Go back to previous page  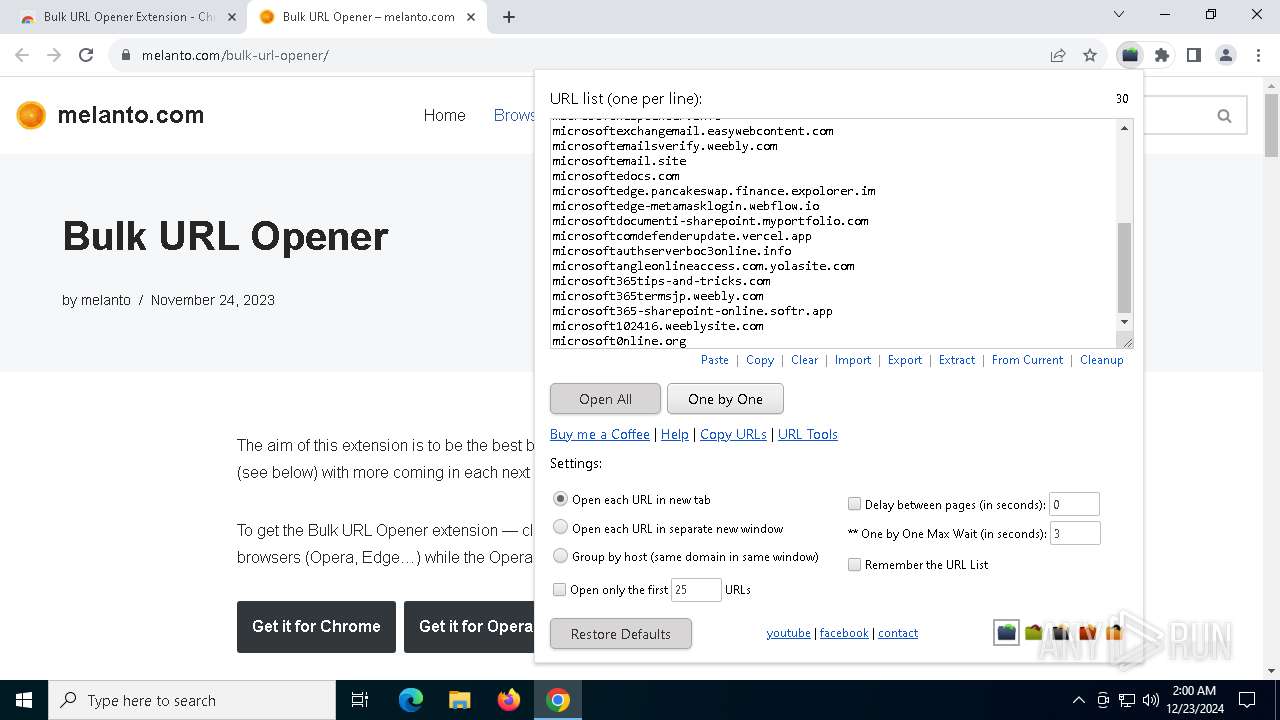coord(22,55)
